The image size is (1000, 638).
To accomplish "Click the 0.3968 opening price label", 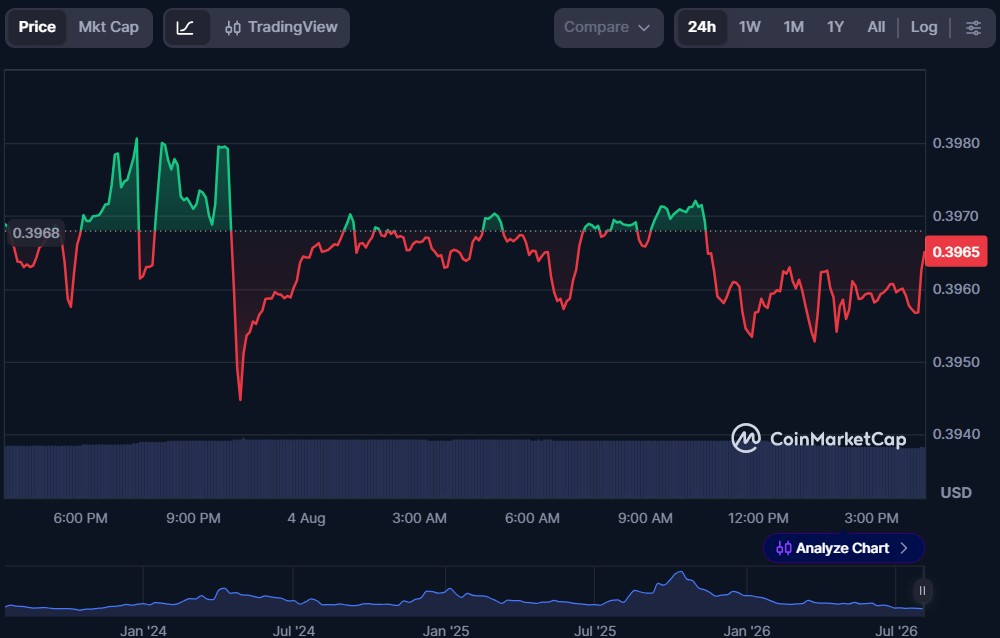I will [x=36, y=233].
